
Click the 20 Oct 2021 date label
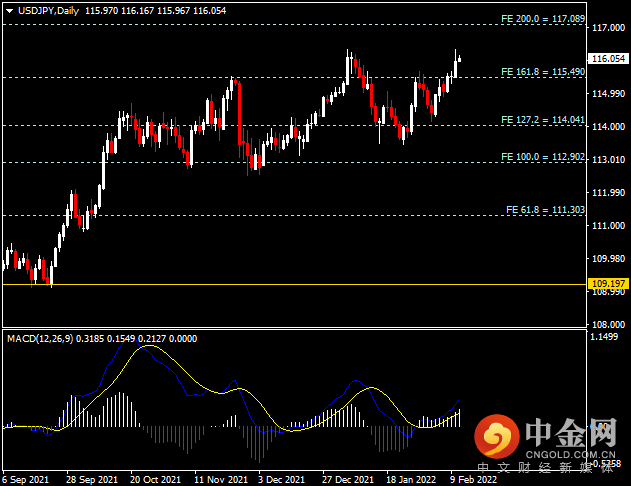click(x=153, y=479)
